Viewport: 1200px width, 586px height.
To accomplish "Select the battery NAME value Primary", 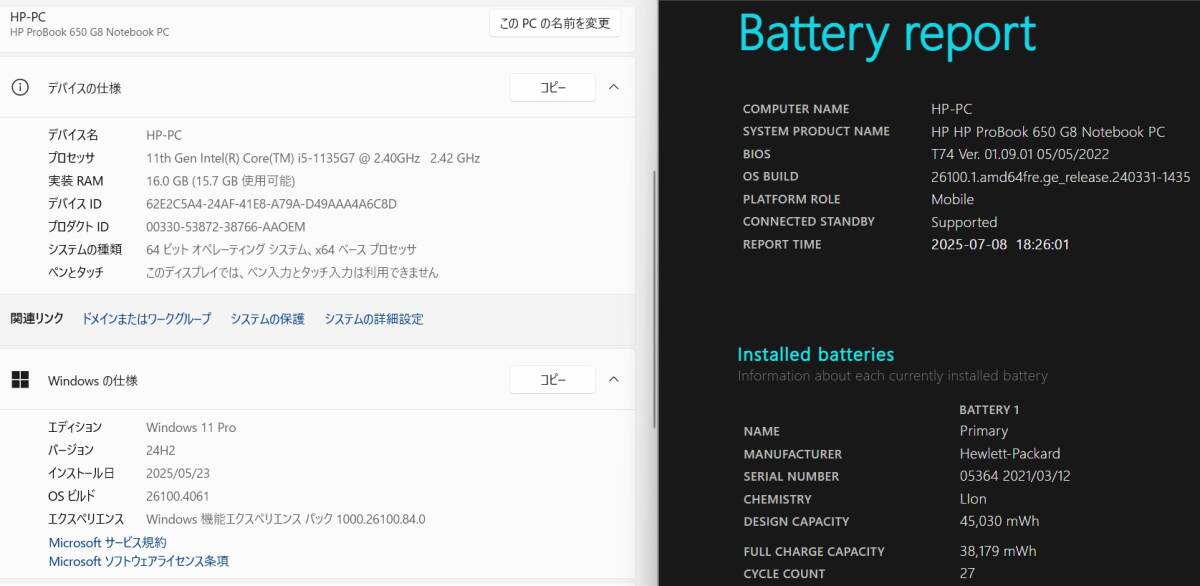I will coord(983,431).
